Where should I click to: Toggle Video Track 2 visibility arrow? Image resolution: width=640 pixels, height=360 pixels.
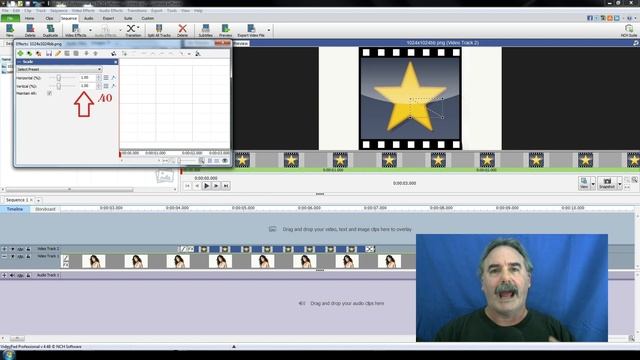(12, 249)
